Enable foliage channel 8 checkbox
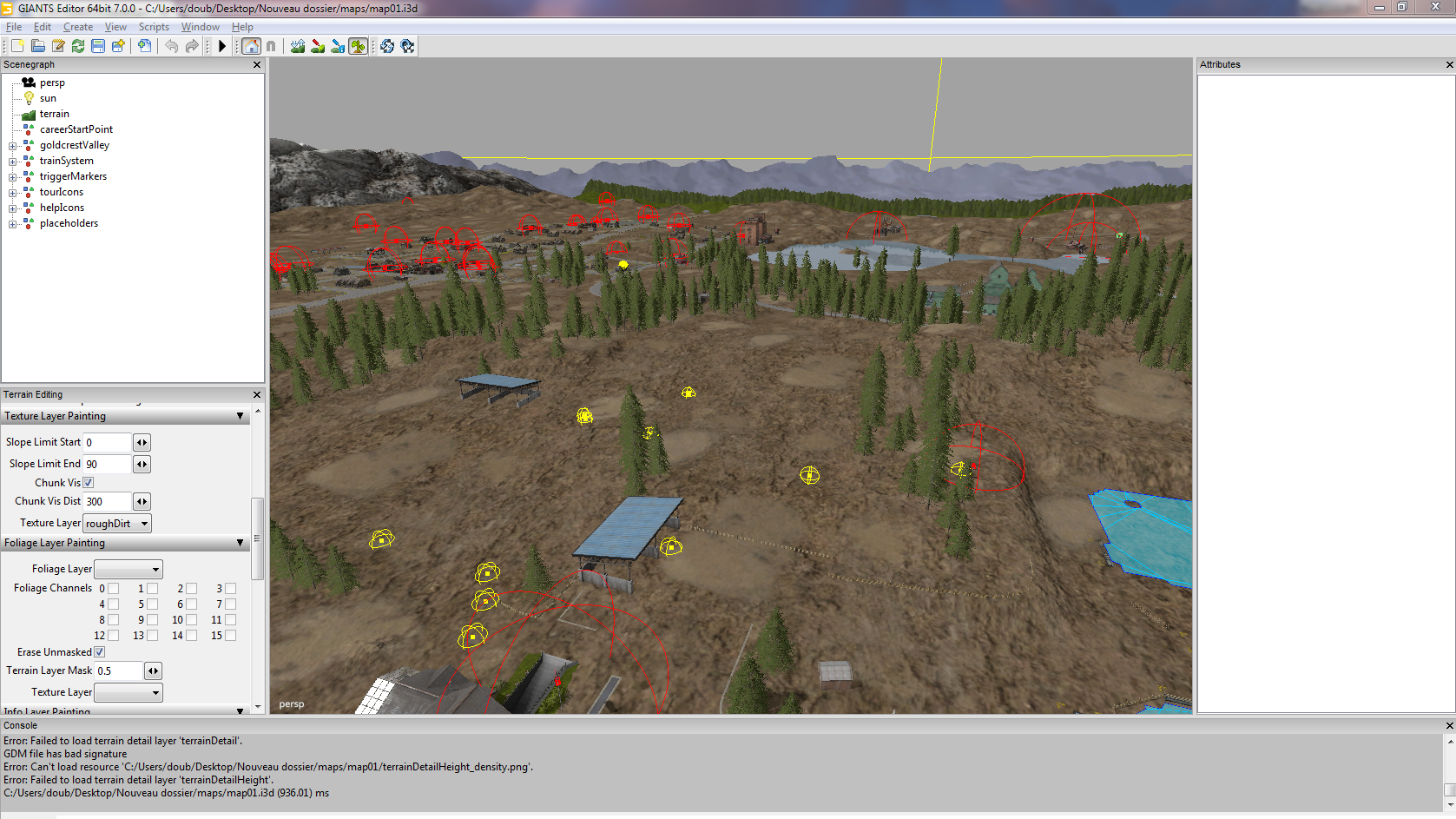The width and height of the screenshot is (1456, 819). 113,619
